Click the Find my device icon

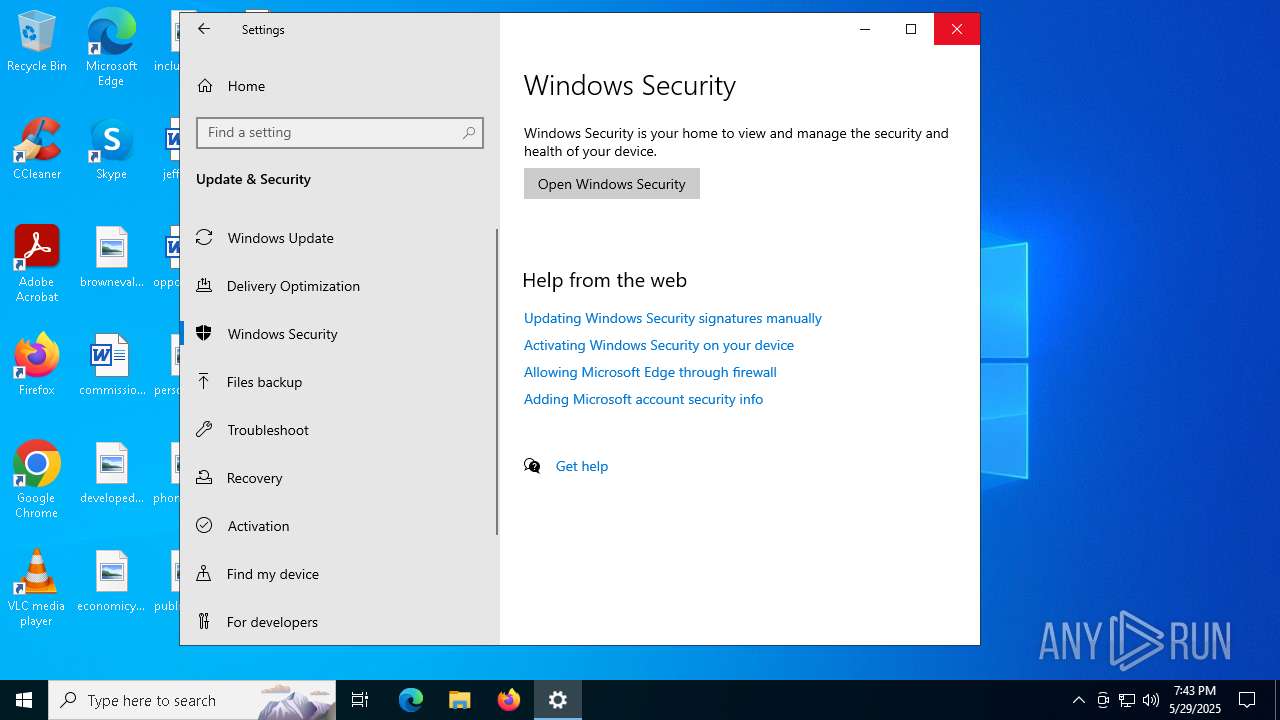tap(204, 573)
